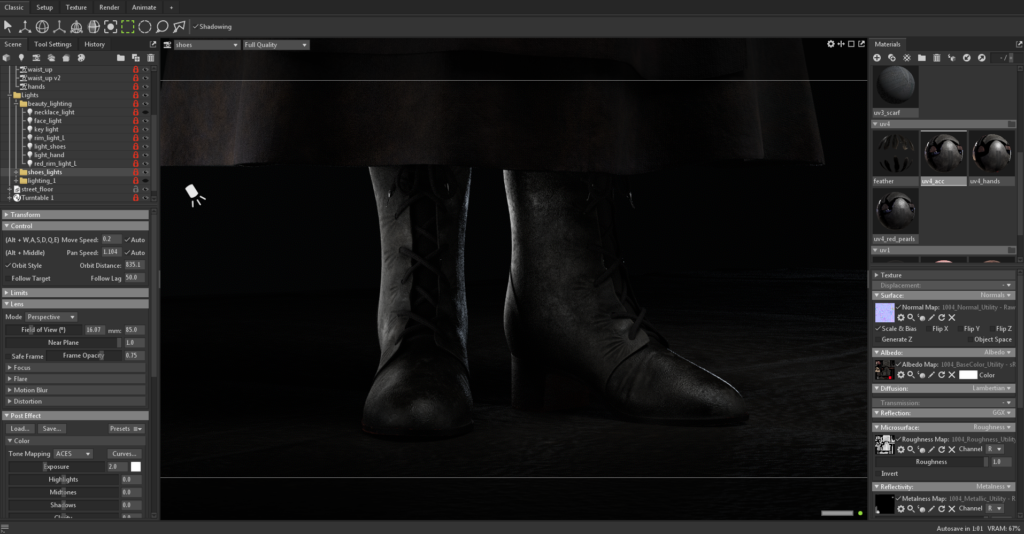Switch to the Render workspace tab
The image size is (1024, 534).
click(109, 7)
